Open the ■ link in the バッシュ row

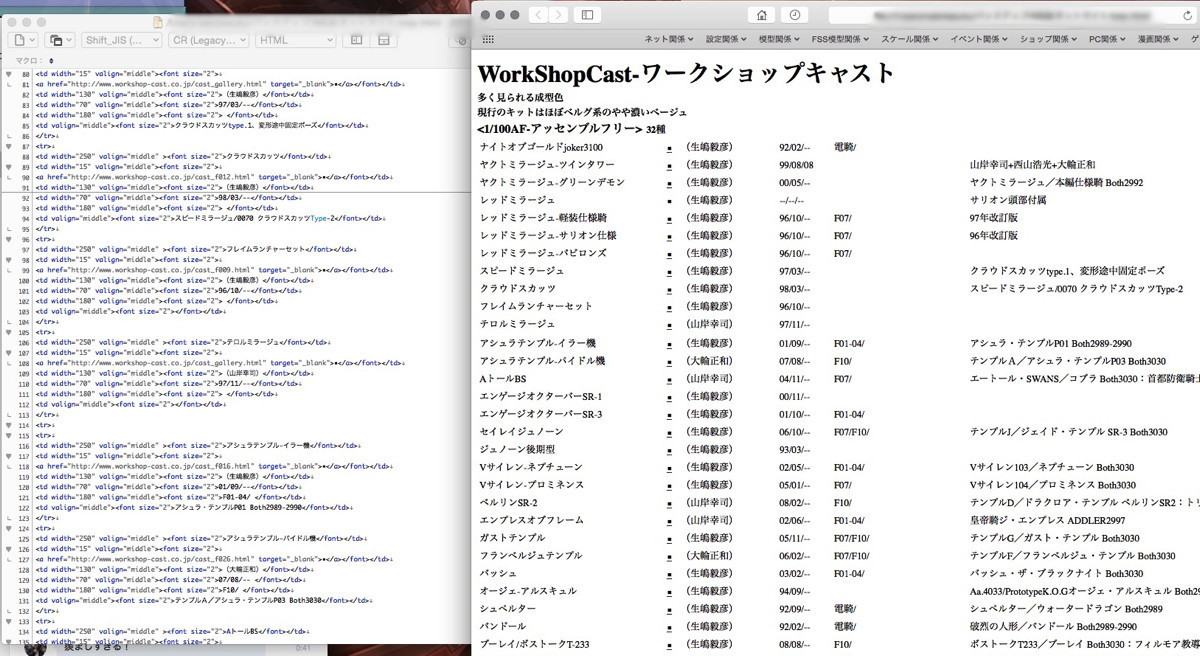pos(669,575)
